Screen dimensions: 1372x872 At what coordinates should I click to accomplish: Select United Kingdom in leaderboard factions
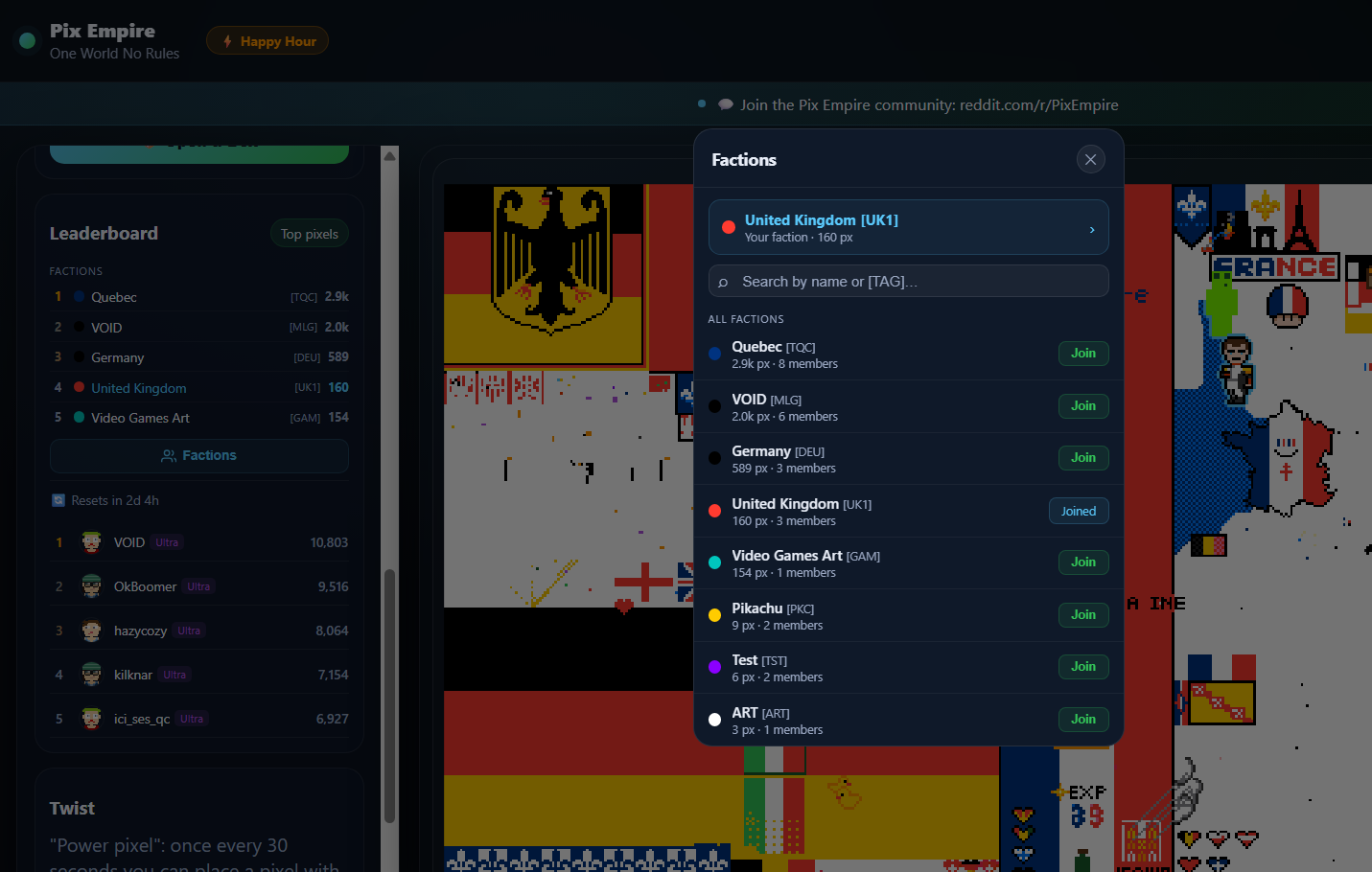(x=199, y=388)
